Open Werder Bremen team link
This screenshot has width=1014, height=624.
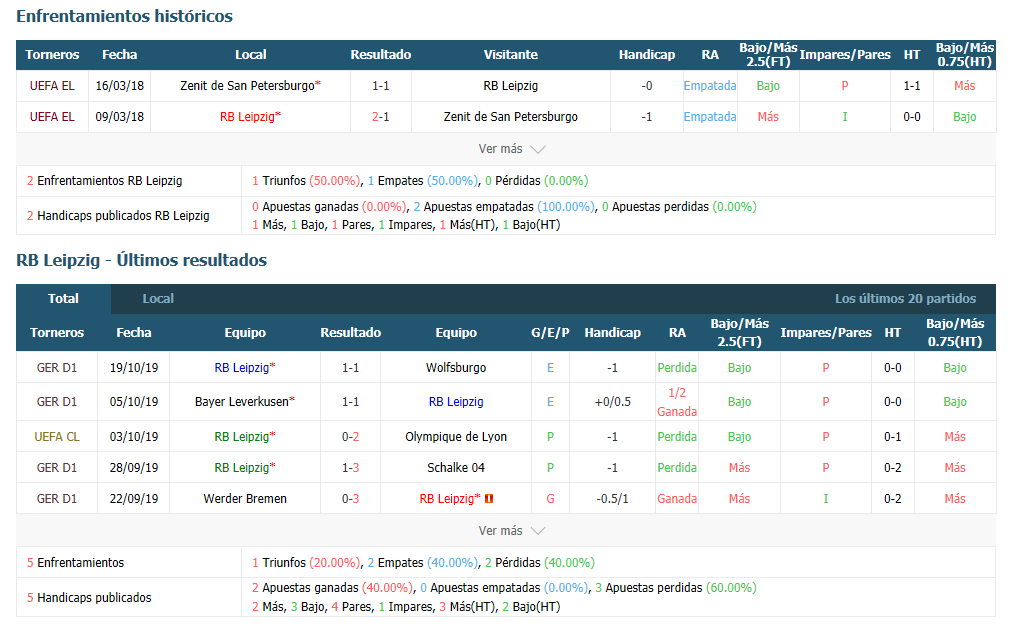click(x=245, y=499)
